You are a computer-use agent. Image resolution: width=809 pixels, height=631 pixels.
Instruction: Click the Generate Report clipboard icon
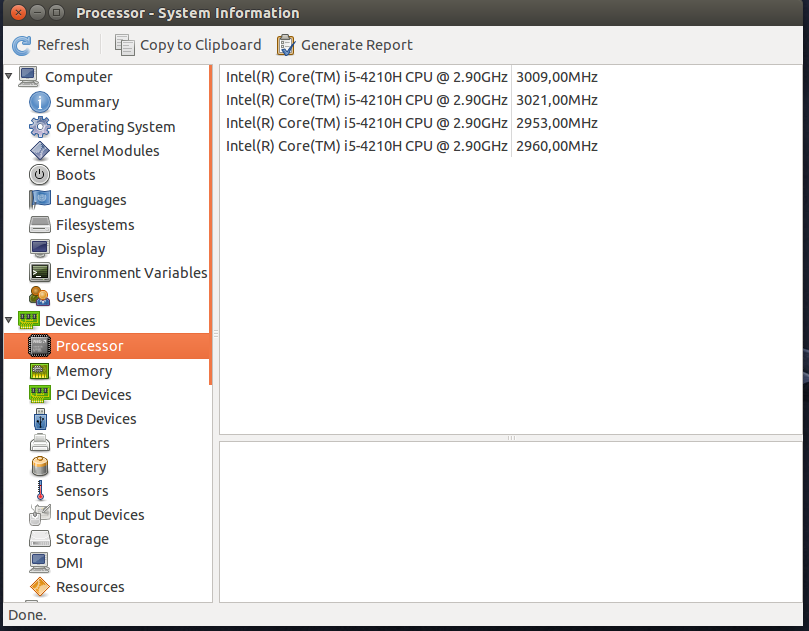coord(286,45)
